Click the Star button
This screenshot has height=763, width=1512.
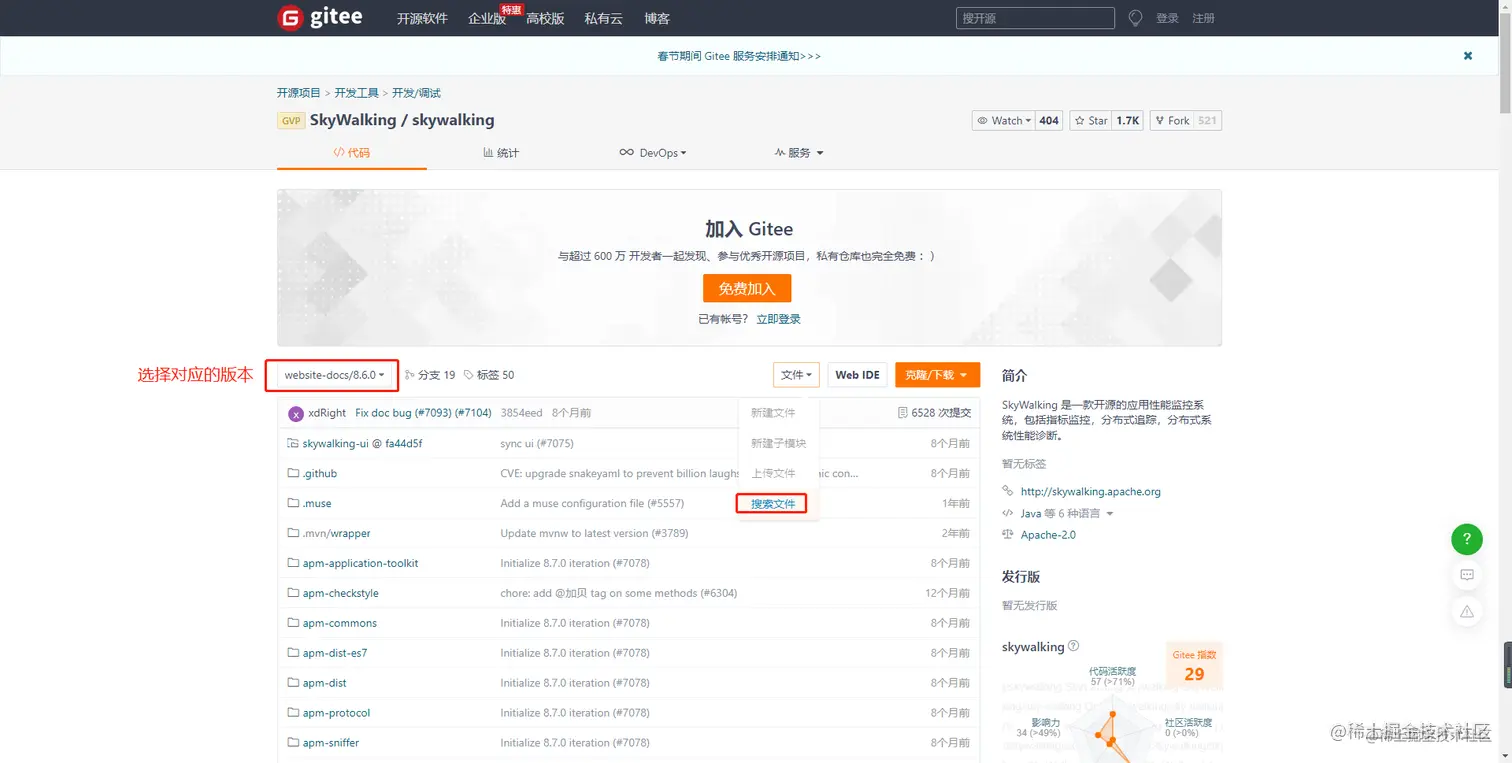click(1091, 121)
